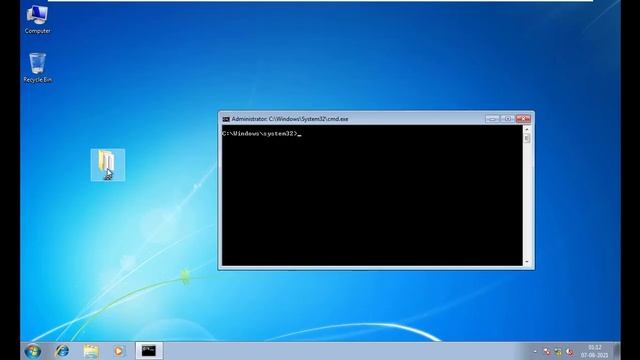Click inside the Command Prompt console area
Viewport: 640px width, 360px height.
tap(372, 196)
